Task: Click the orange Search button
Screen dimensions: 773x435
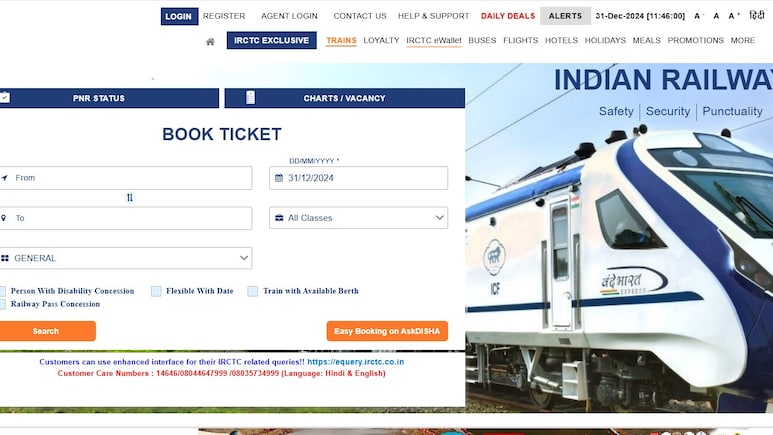Action: pyautogui.click(x=47, y=331)
